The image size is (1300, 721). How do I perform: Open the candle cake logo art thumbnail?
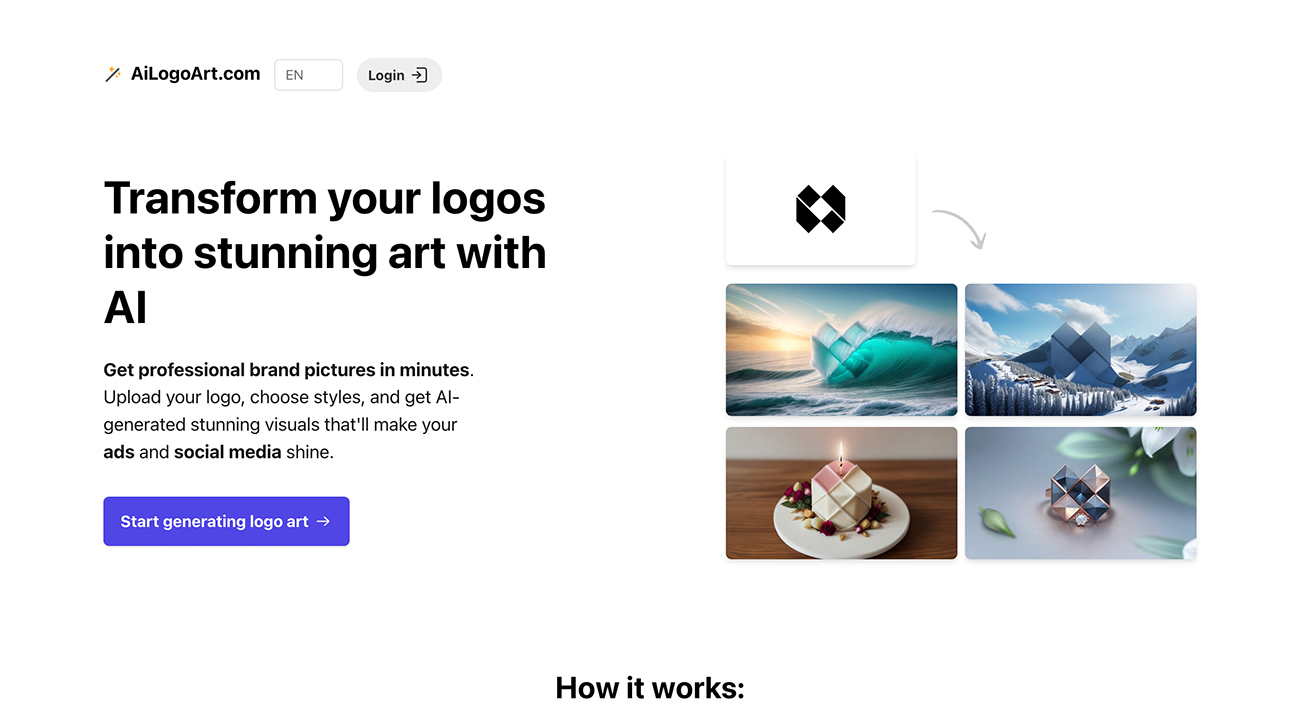click(x=841, y=493)
